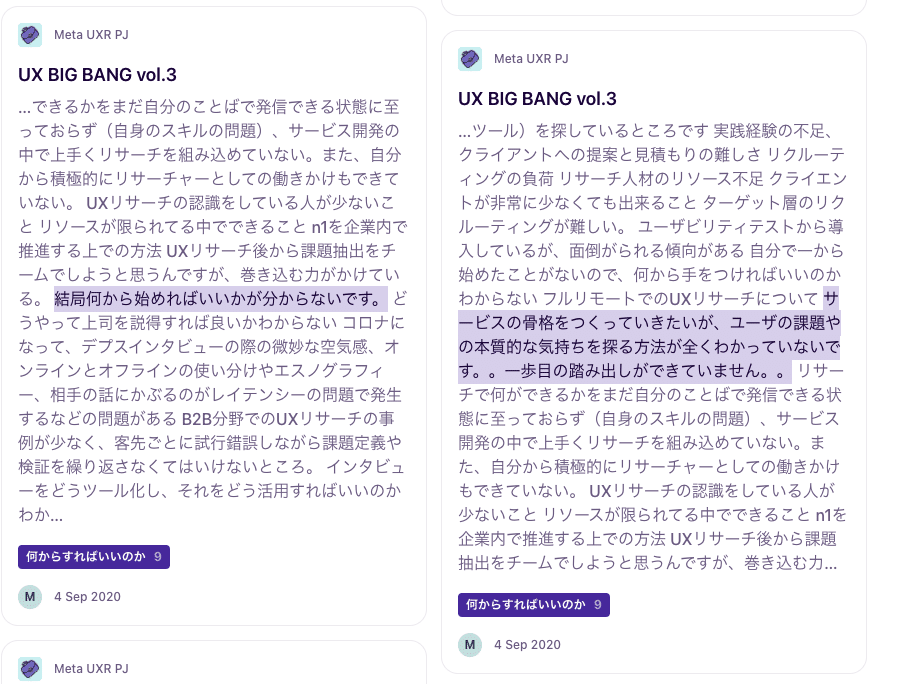
Task: Click the 何からすればいいのか tag in the left card
Action: pos(94,556)
